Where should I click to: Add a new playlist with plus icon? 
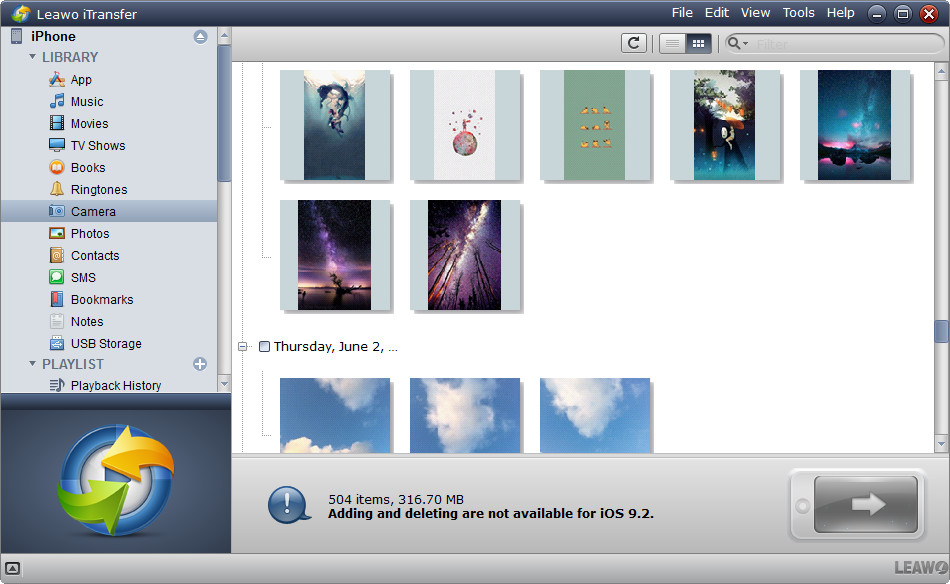(x=199, y=364)
